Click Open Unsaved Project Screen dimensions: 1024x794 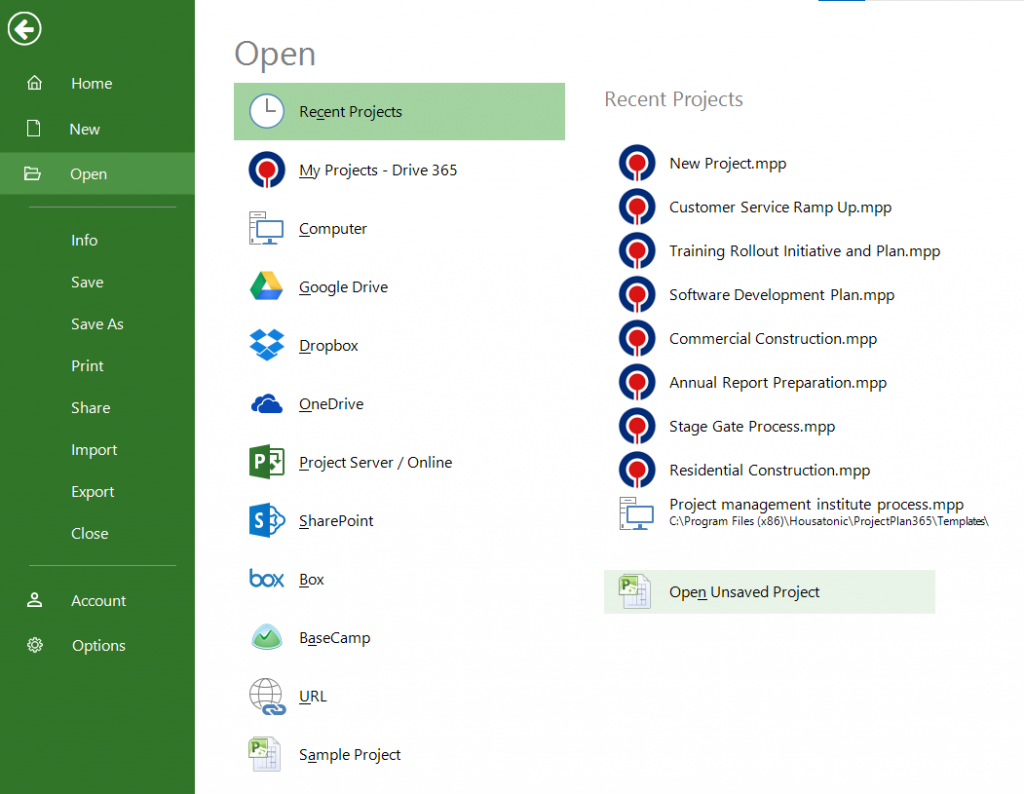tap(745, 592)
